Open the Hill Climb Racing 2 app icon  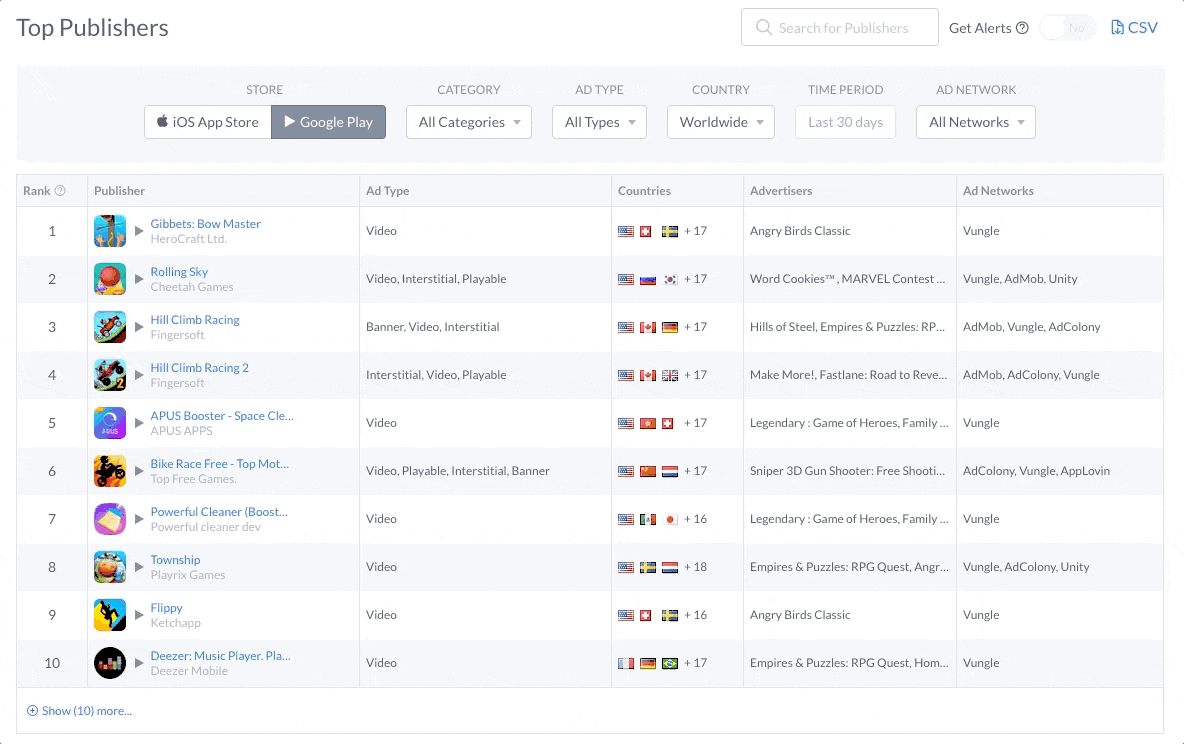(109, 375)
